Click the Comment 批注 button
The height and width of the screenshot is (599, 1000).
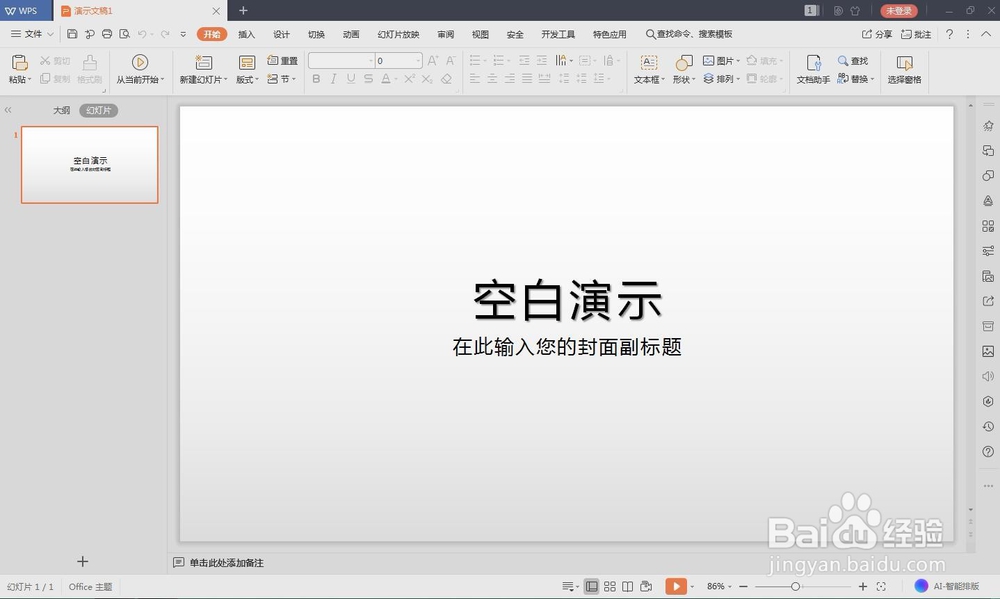(x=916, y=34)
